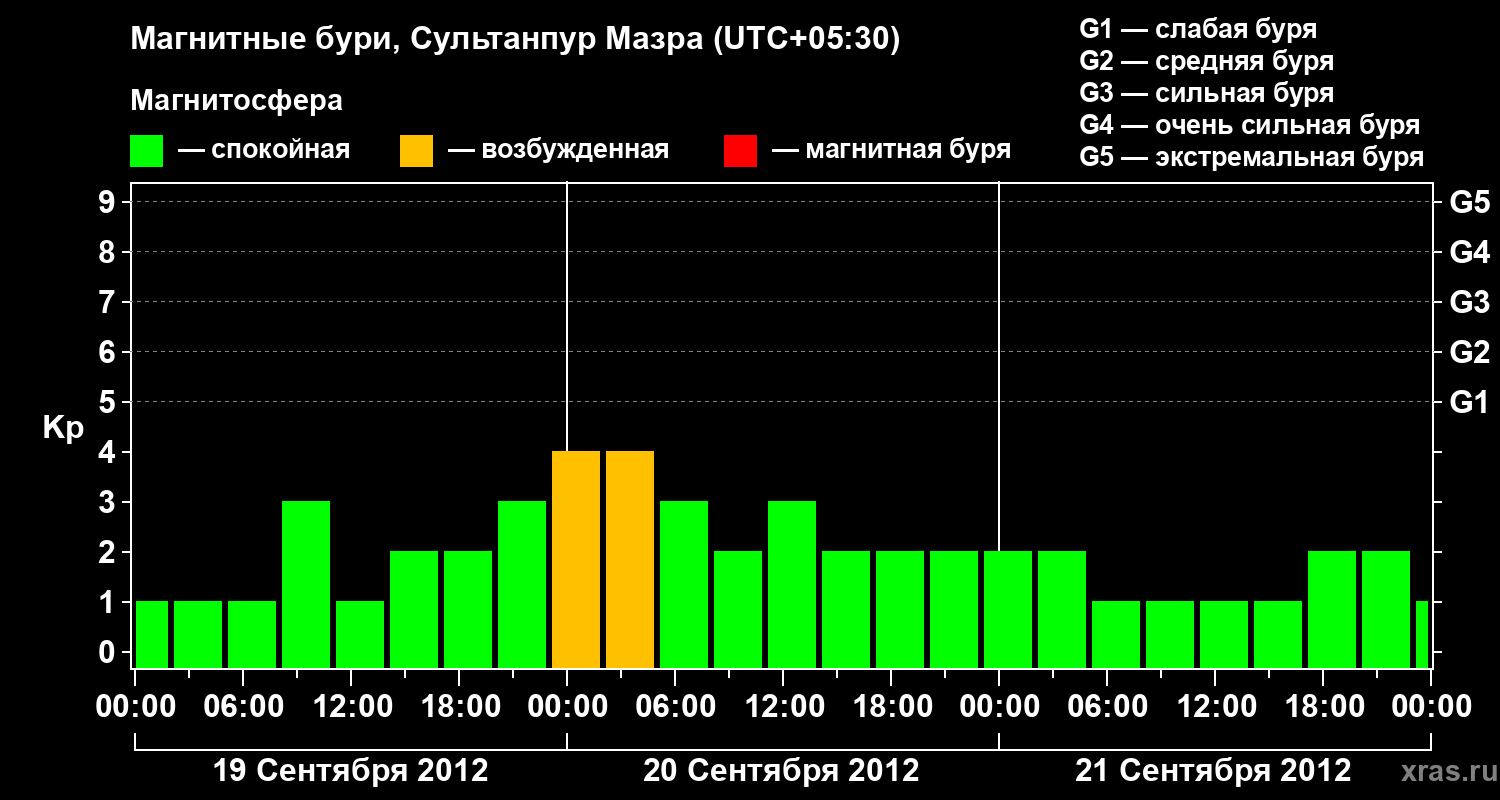Click the narrow last green bar on 21 September
This screenshot has width=1500, height=800.
tap(1422, 634)
